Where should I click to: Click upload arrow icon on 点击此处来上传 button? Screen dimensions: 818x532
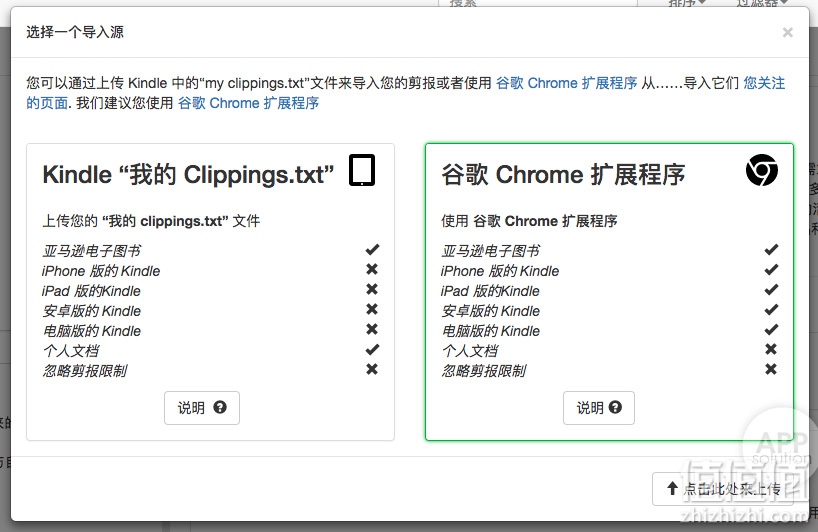pyautogui.click(x=672, y=488)
